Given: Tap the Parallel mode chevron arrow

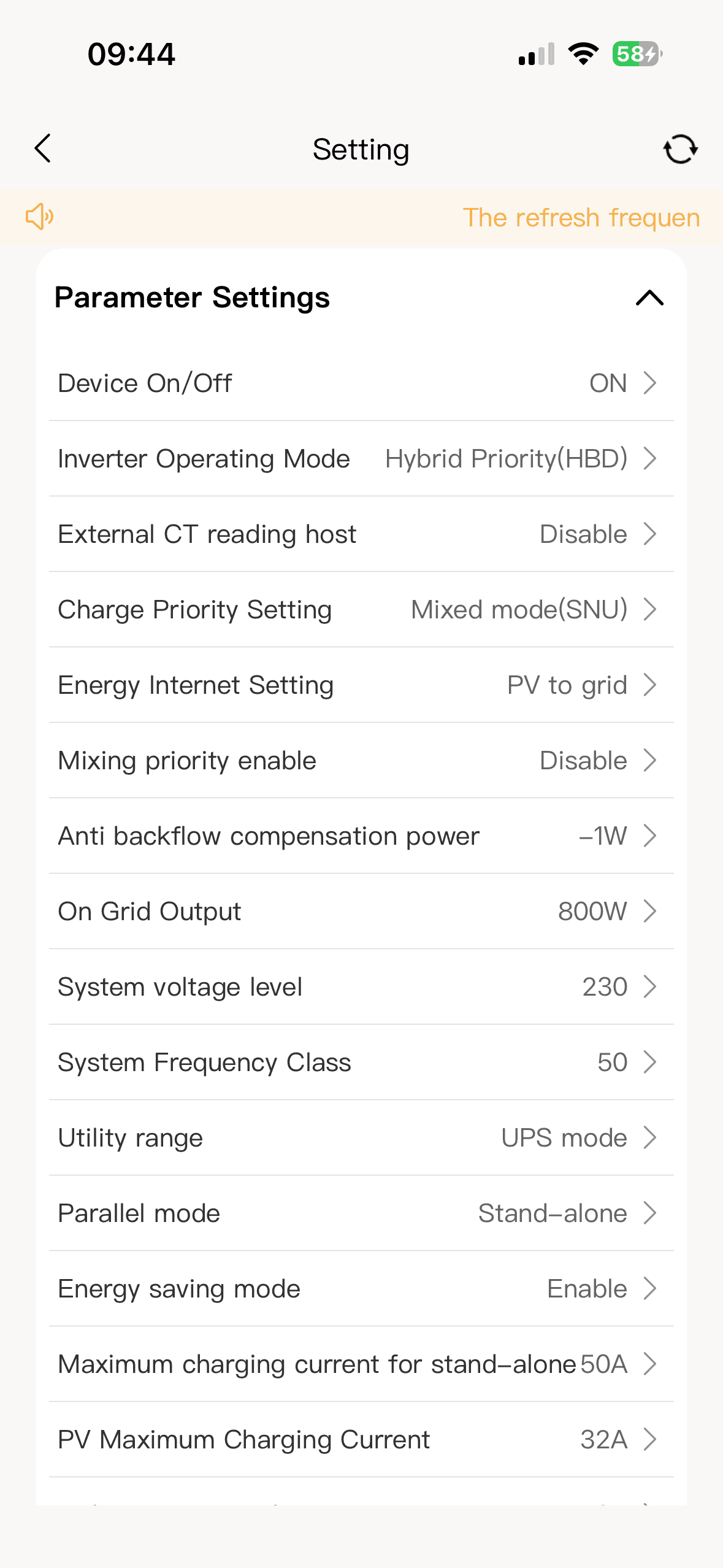Looking at the screenshot, I should pos(650,1213).
